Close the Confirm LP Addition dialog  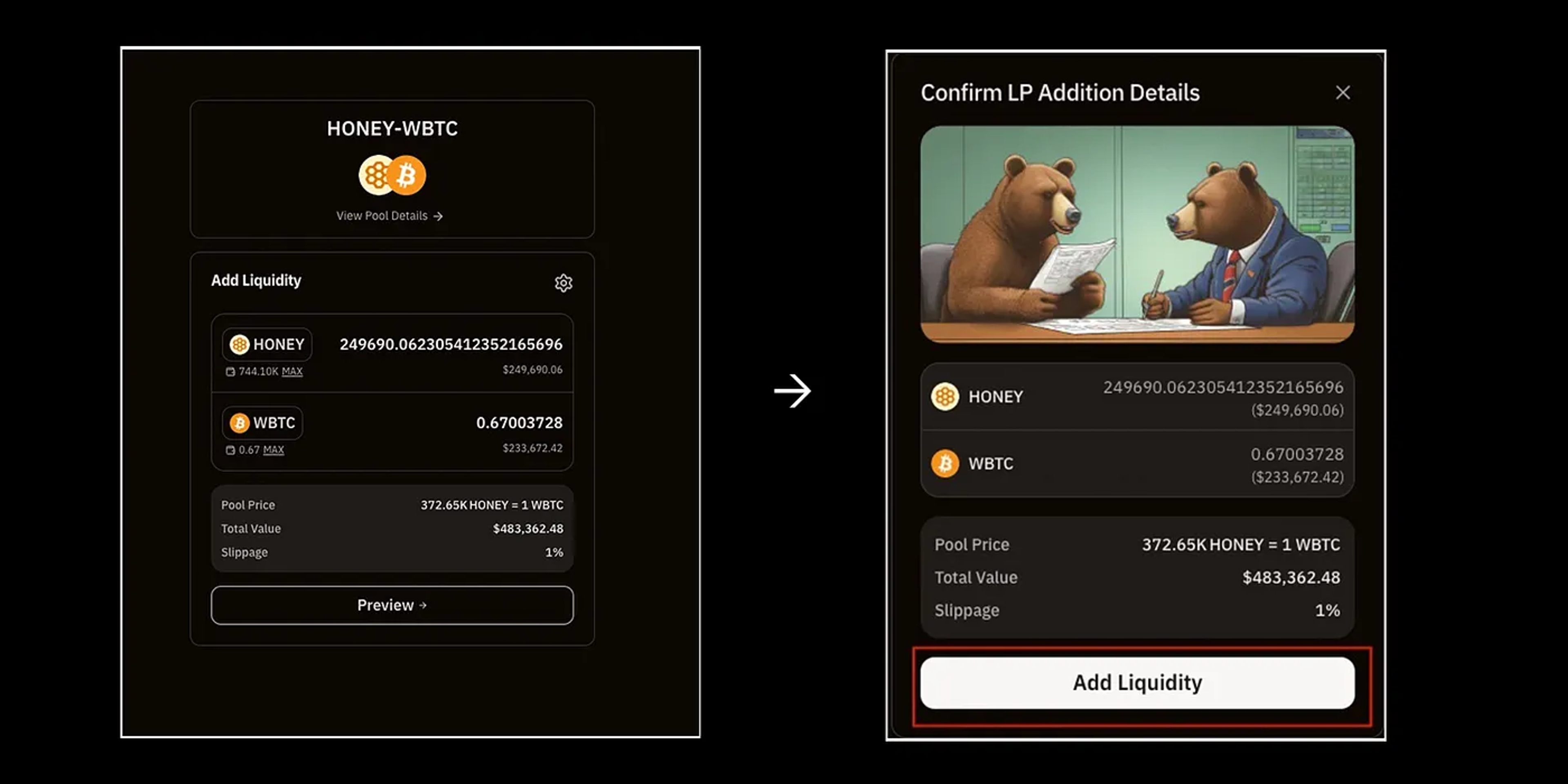click(x=1343, y=93)
